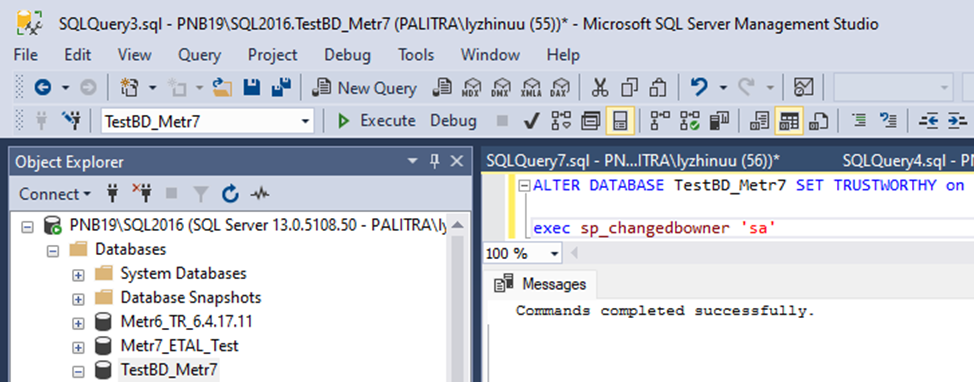Open a new XMLA query
The image size is (974, 382).
[x=531, y=88]
